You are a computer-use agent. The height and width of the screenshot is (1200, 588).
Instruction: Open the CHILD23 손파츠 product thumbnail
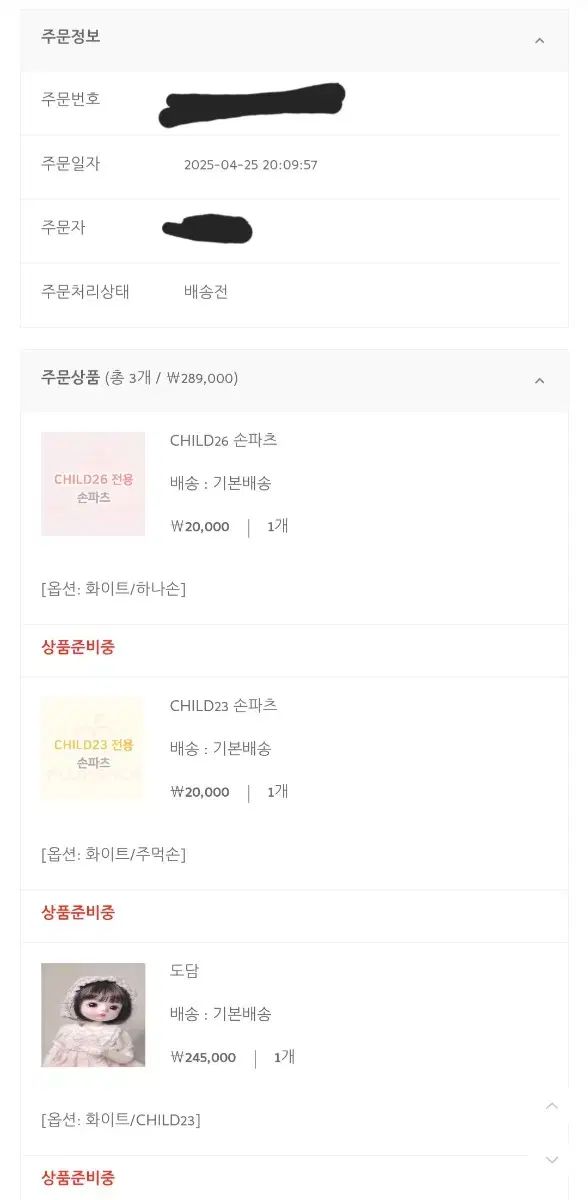(x=93, y=749)
